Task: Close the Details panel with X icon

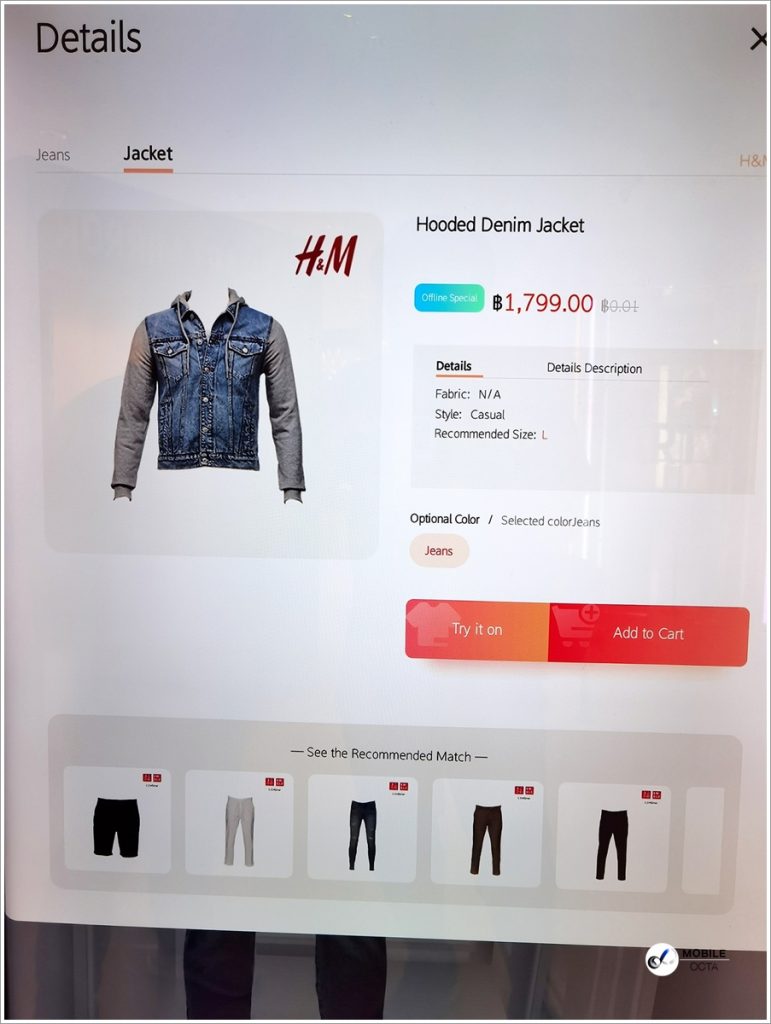Action: pos(759,39)
